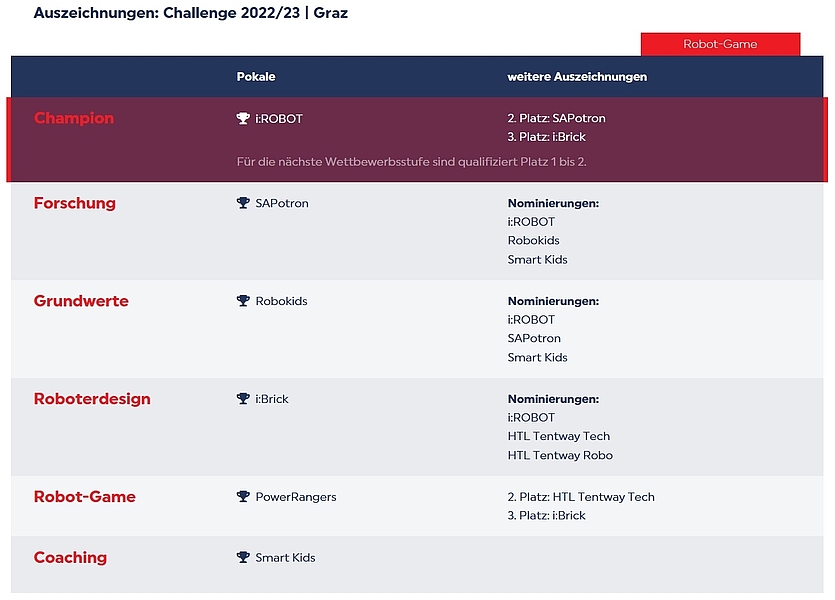Click the Pokale column header

[x=256, y=77]
